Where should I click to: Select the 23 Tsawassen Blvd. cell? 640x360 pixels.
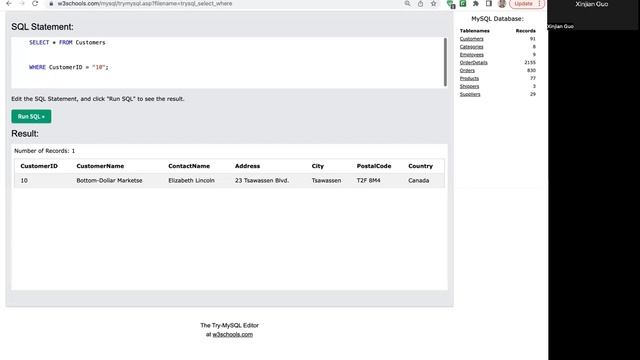[262, 180]
